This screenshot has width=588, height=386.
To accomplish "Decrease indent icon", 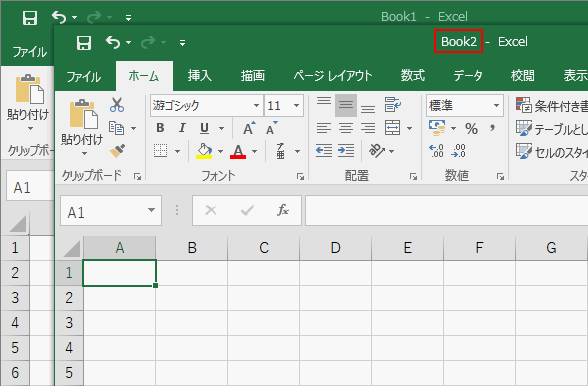I will (324, 151).
